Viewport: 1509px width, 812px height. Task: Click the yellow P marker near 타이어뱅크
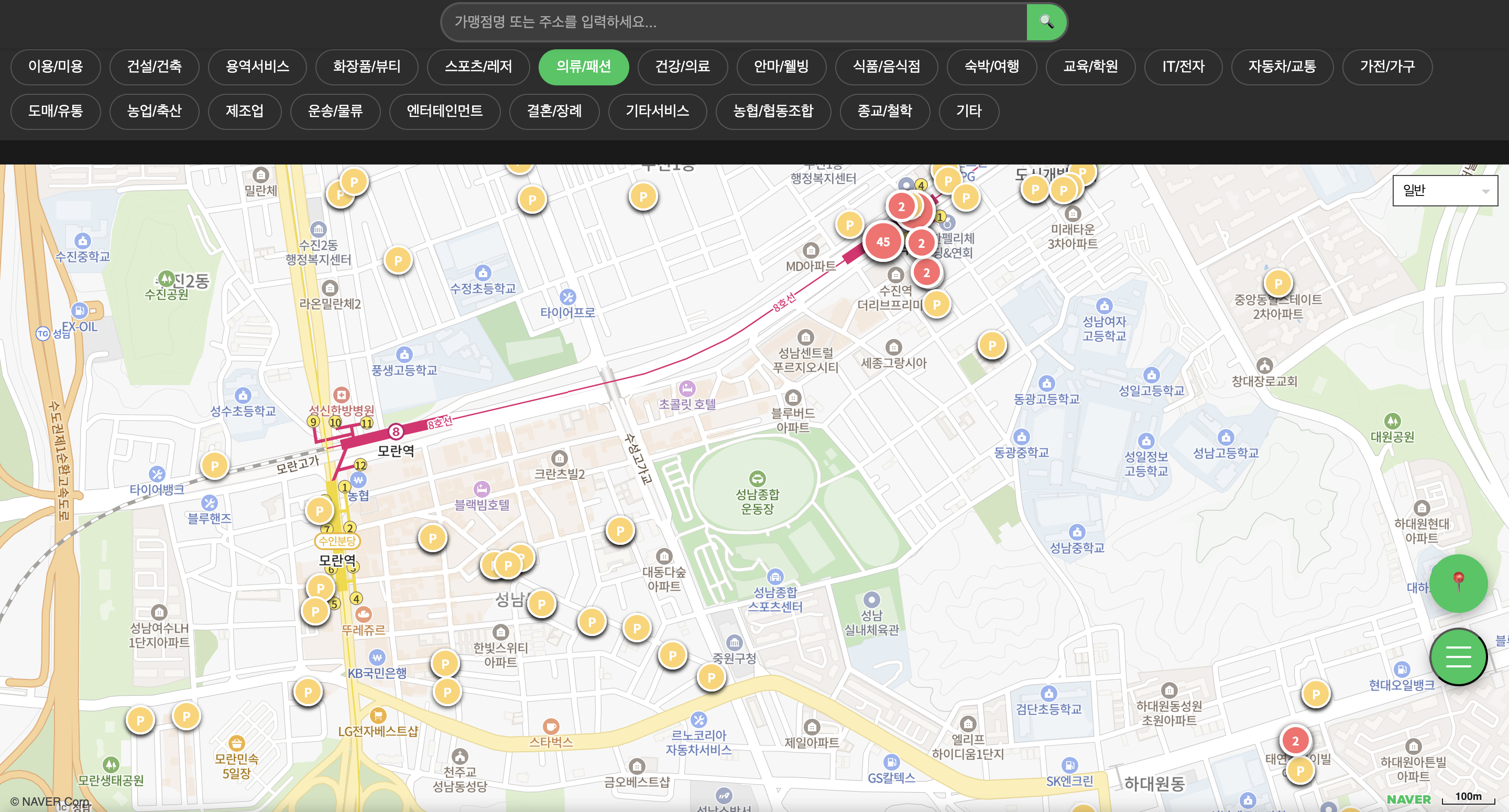coord(214,466)
